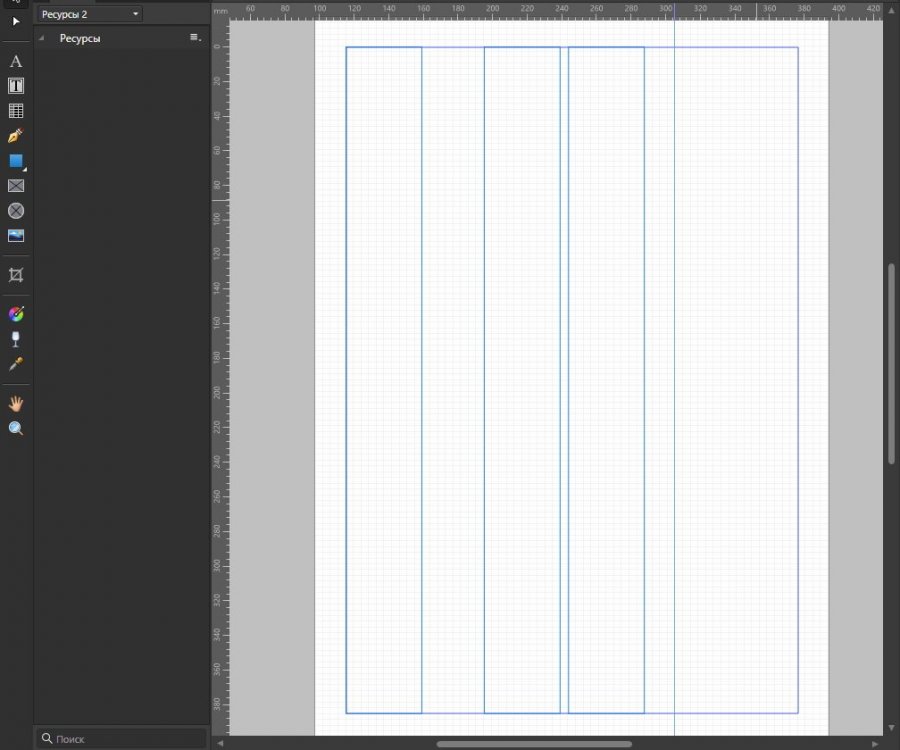Select the Color Picker eyedropper tool
The image size is (900, 750).
tap(16, 364)
